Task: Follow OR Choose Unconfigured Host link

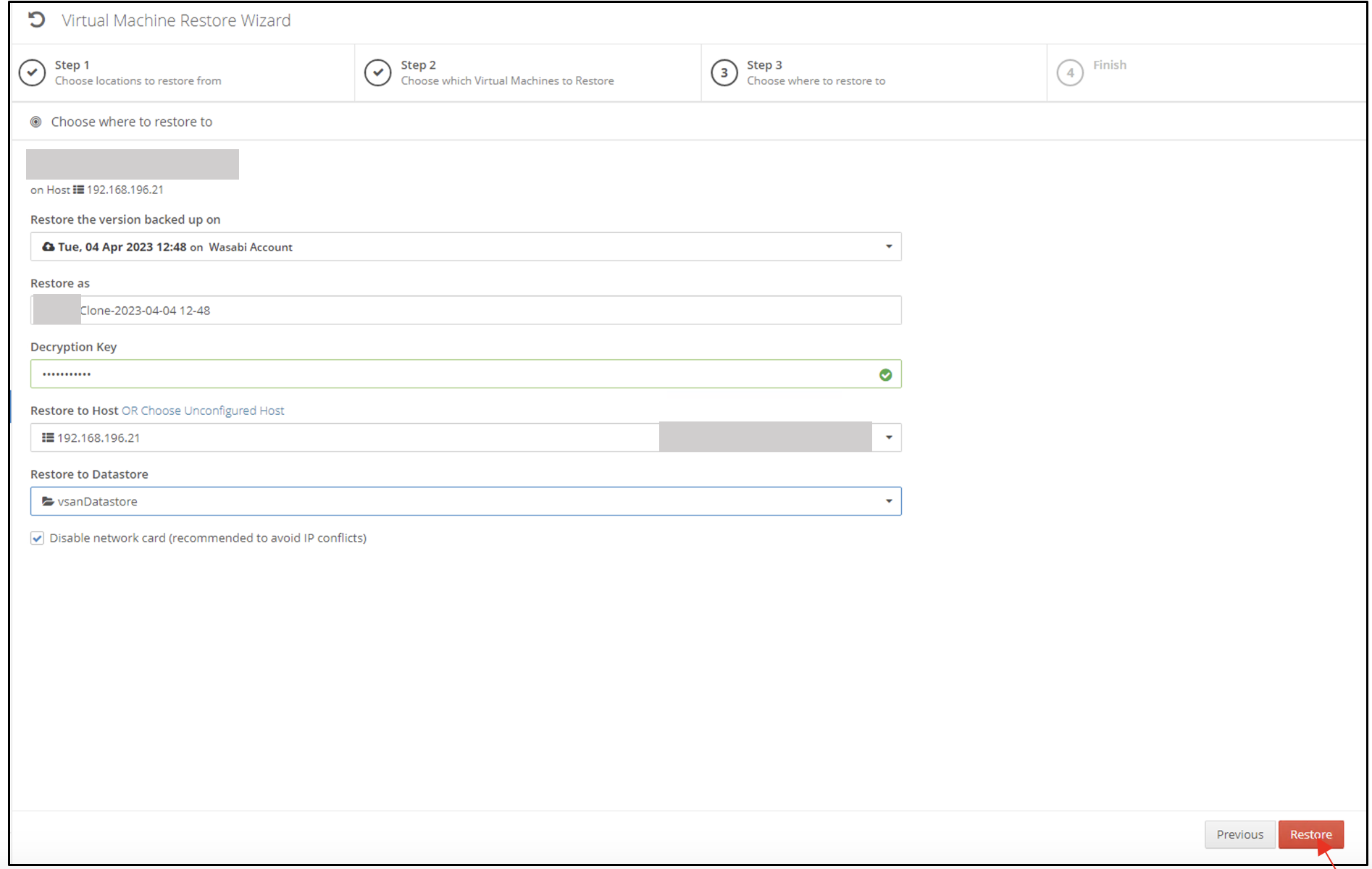Action: 203,411
